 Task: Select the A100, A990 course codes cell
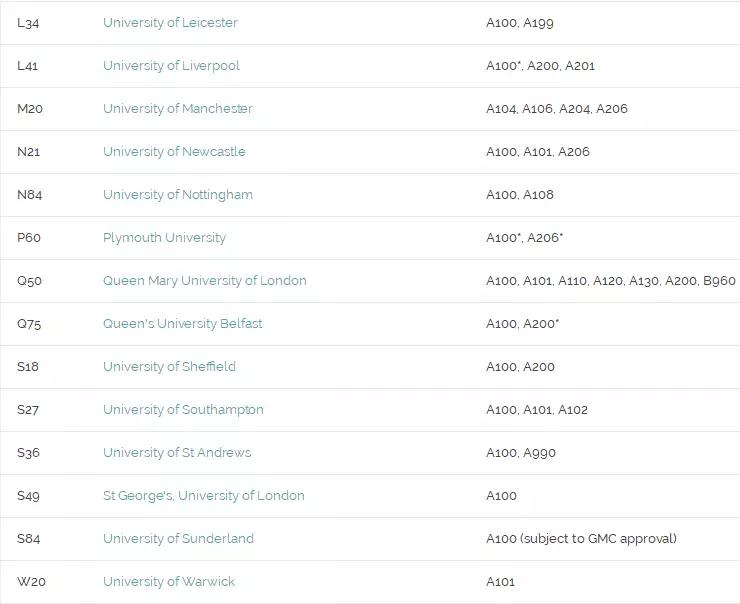click(x=521, y=453)
